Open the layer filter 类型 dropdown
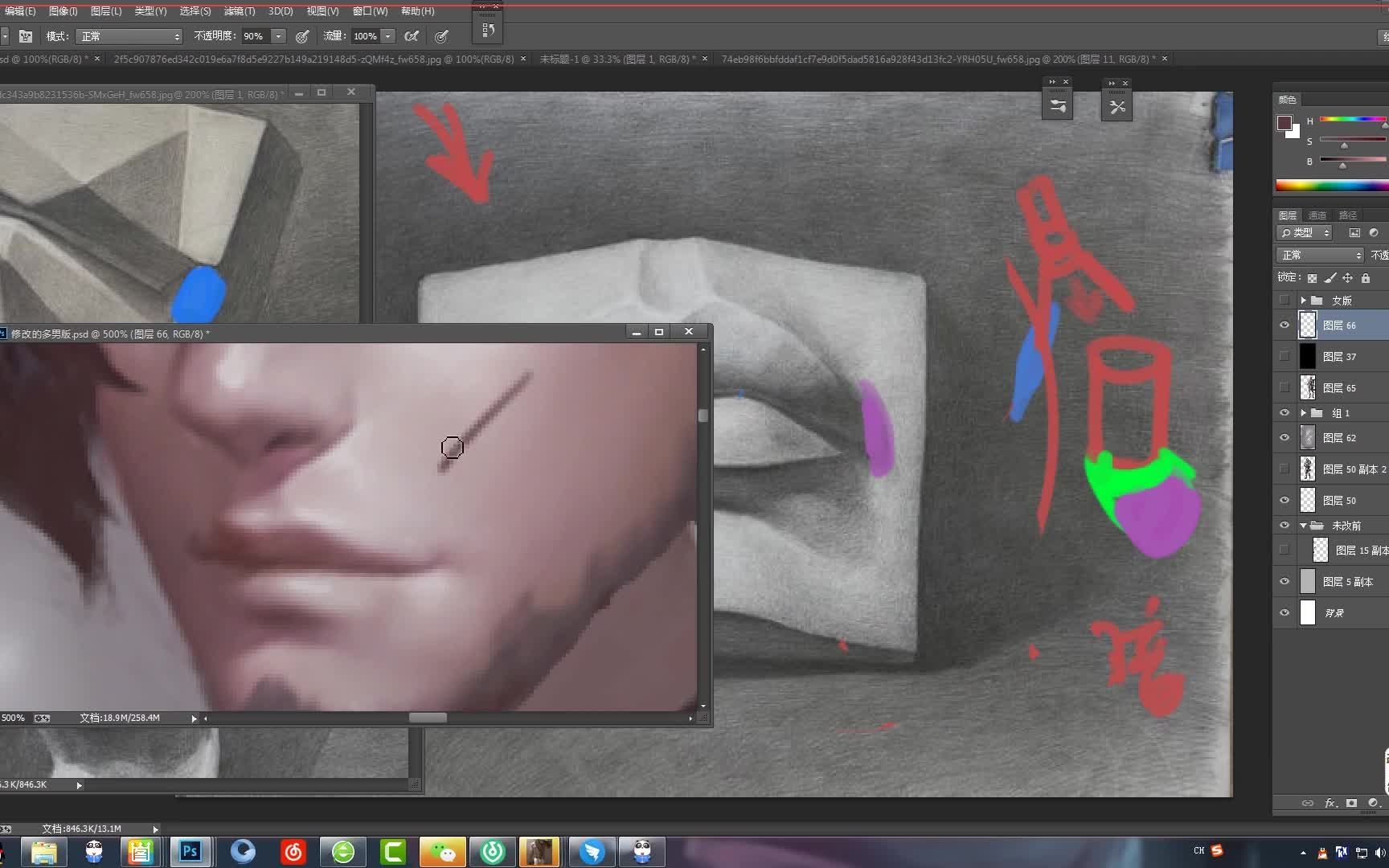The width and height of the screenshot is (1389, 868). click(1305, 233)
